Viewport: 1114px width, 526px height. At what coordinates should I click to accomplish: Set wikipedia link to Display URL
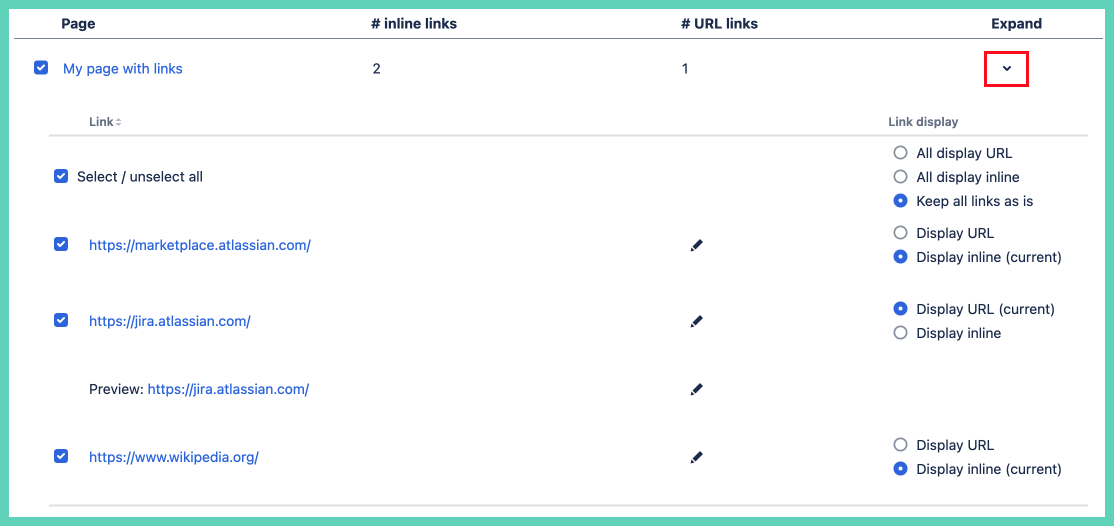click(900, 445)
